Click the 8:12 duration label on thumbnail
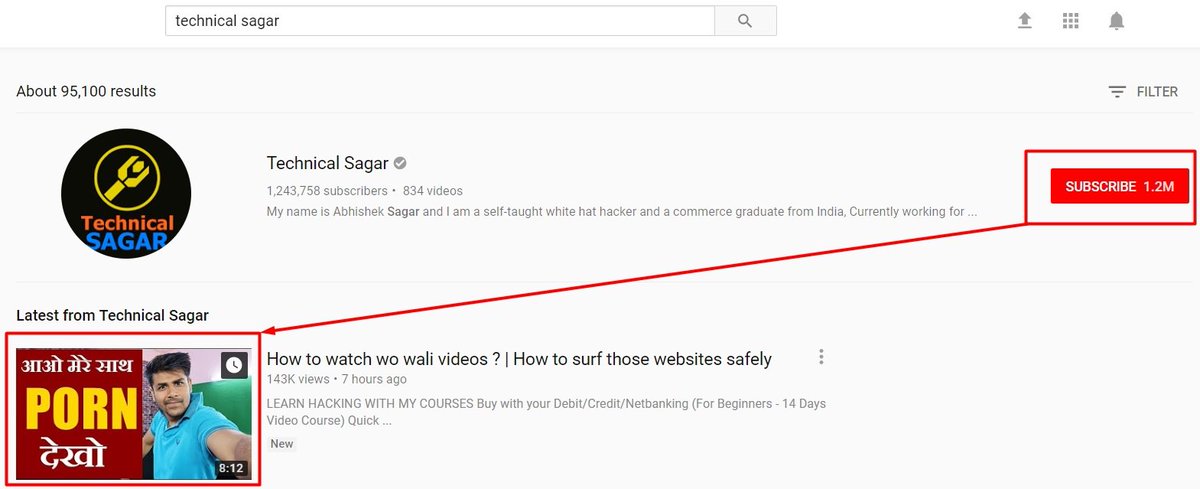Image resolution: width=1200 pixels, height=489 pixels. pos(230,467)
